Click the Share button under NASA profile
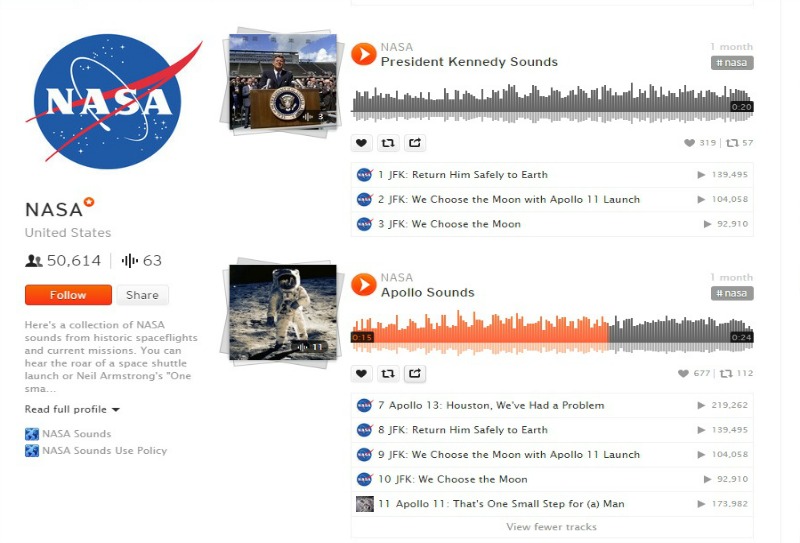The width and height of the screenshot is (800, 543). coord(142,295)
